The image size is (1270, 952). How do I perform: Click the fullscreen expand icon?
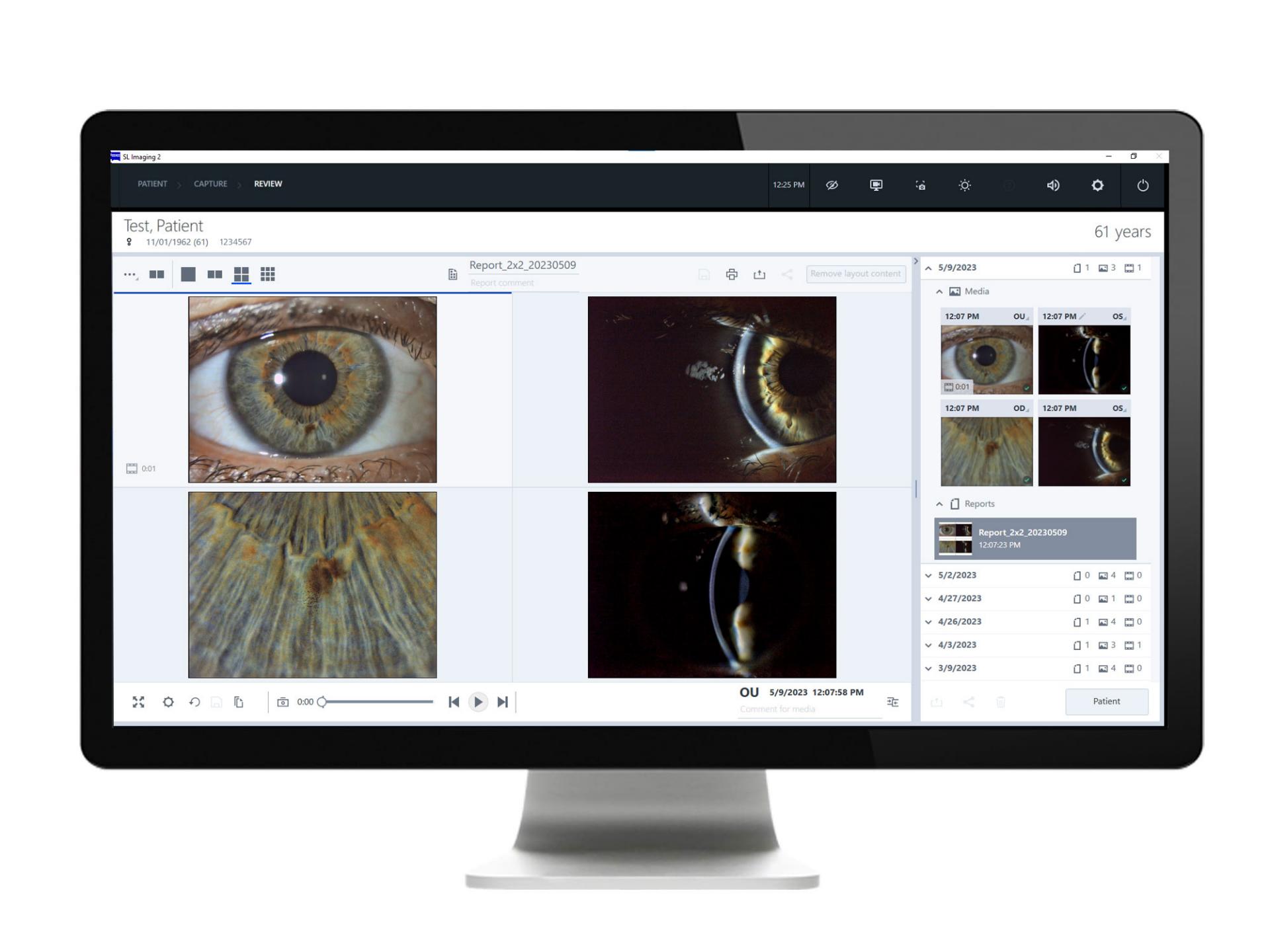[138, 700]
